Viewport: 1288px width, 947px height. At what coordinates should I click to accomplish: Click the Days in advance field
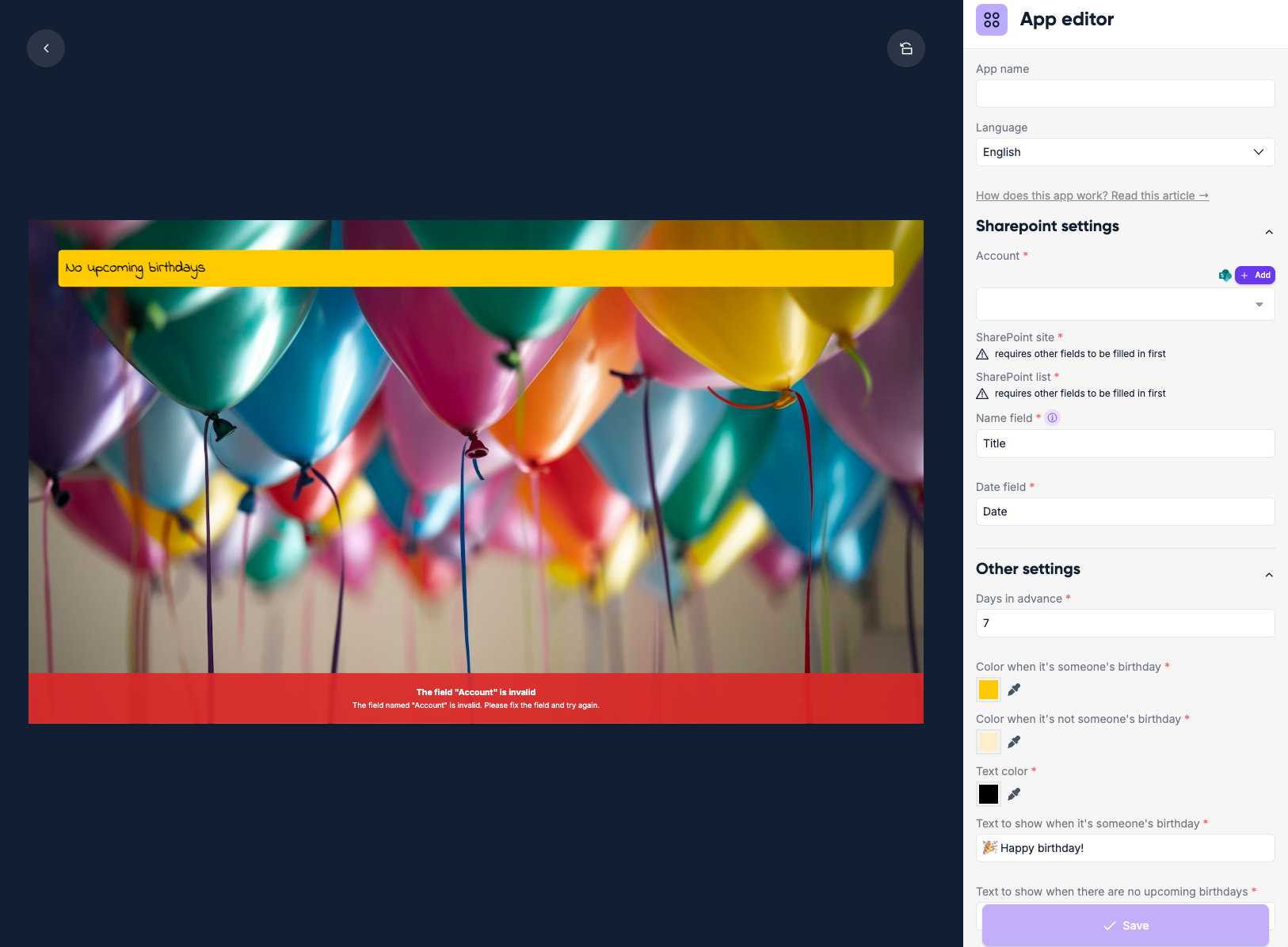click(1125, 623)
